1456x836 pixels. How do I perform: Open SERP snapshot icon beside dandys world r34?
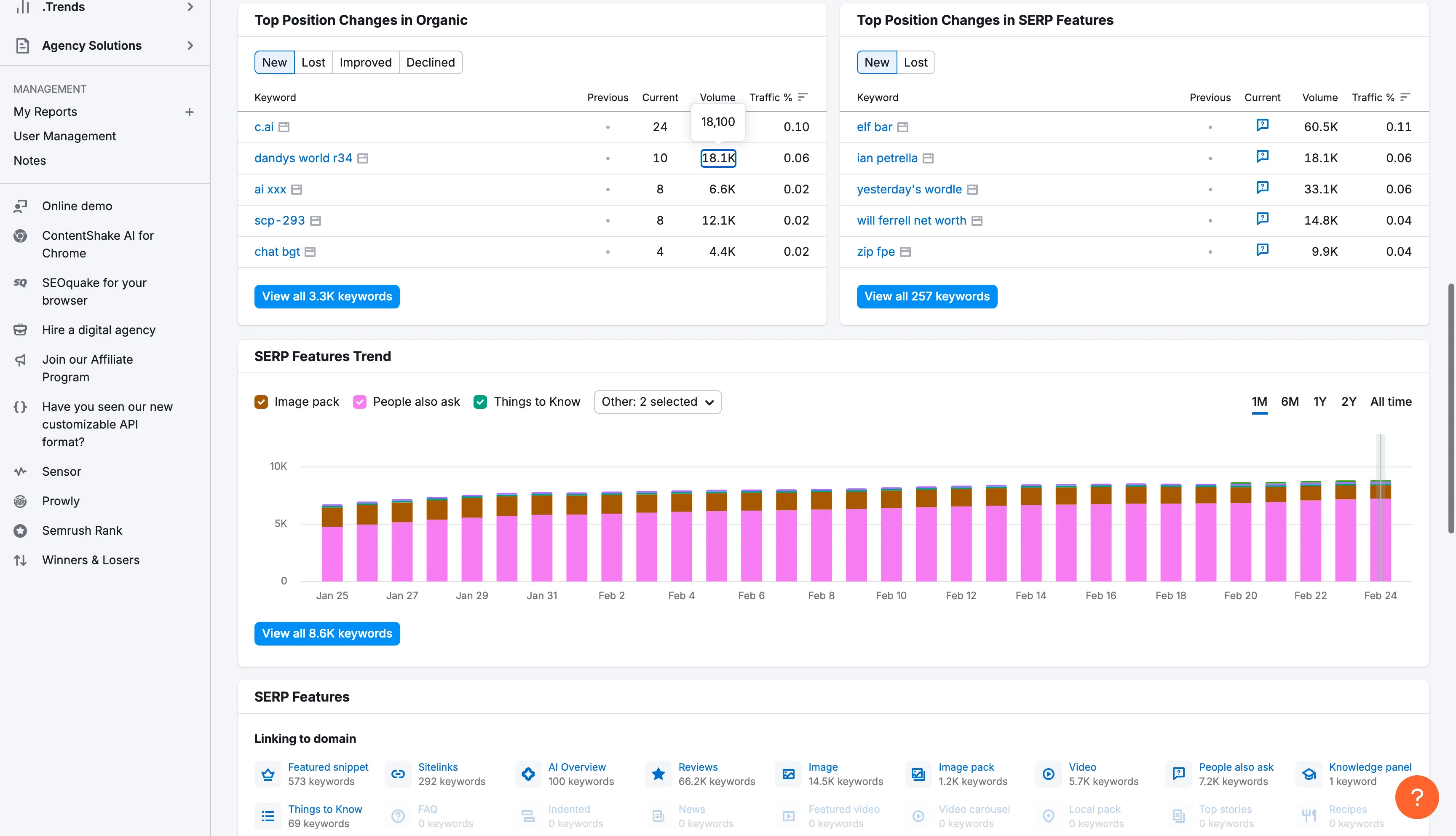point(363,158)
